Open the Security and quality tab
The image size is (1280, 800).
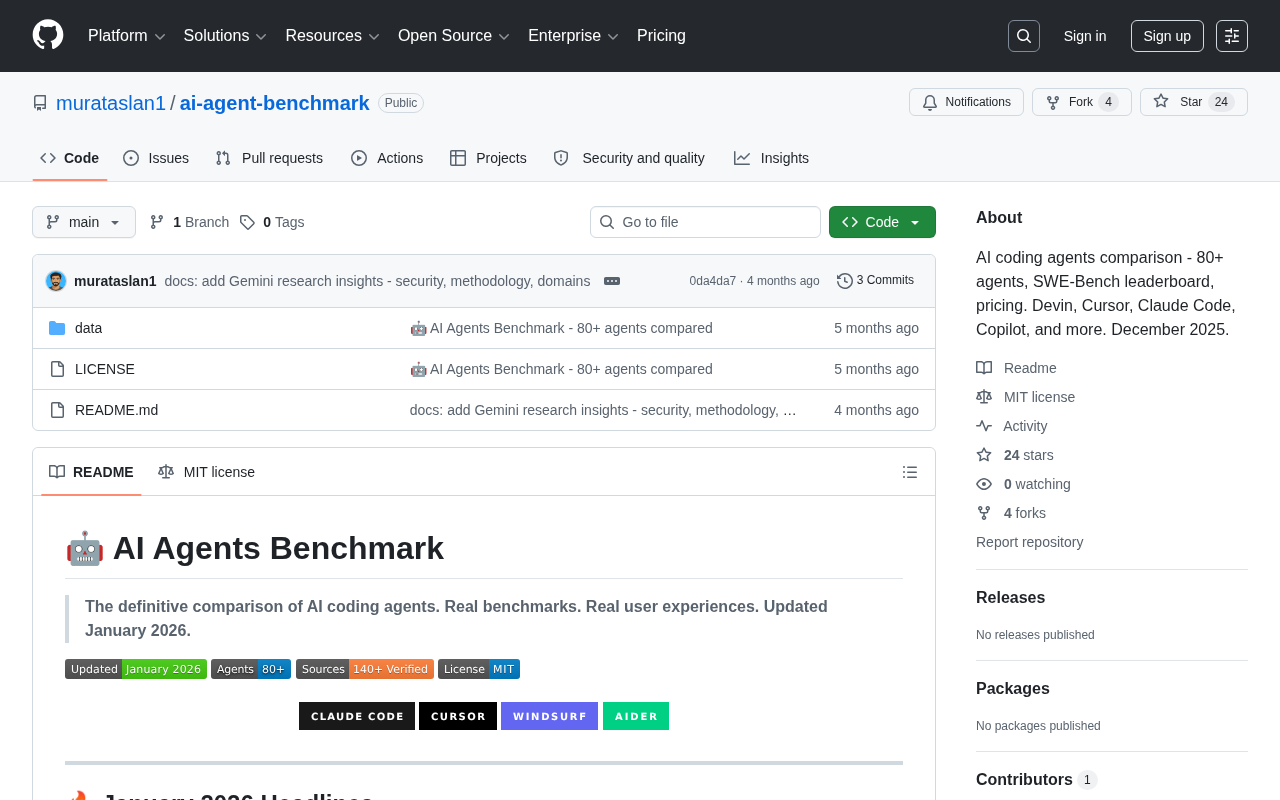coord(629,158)
